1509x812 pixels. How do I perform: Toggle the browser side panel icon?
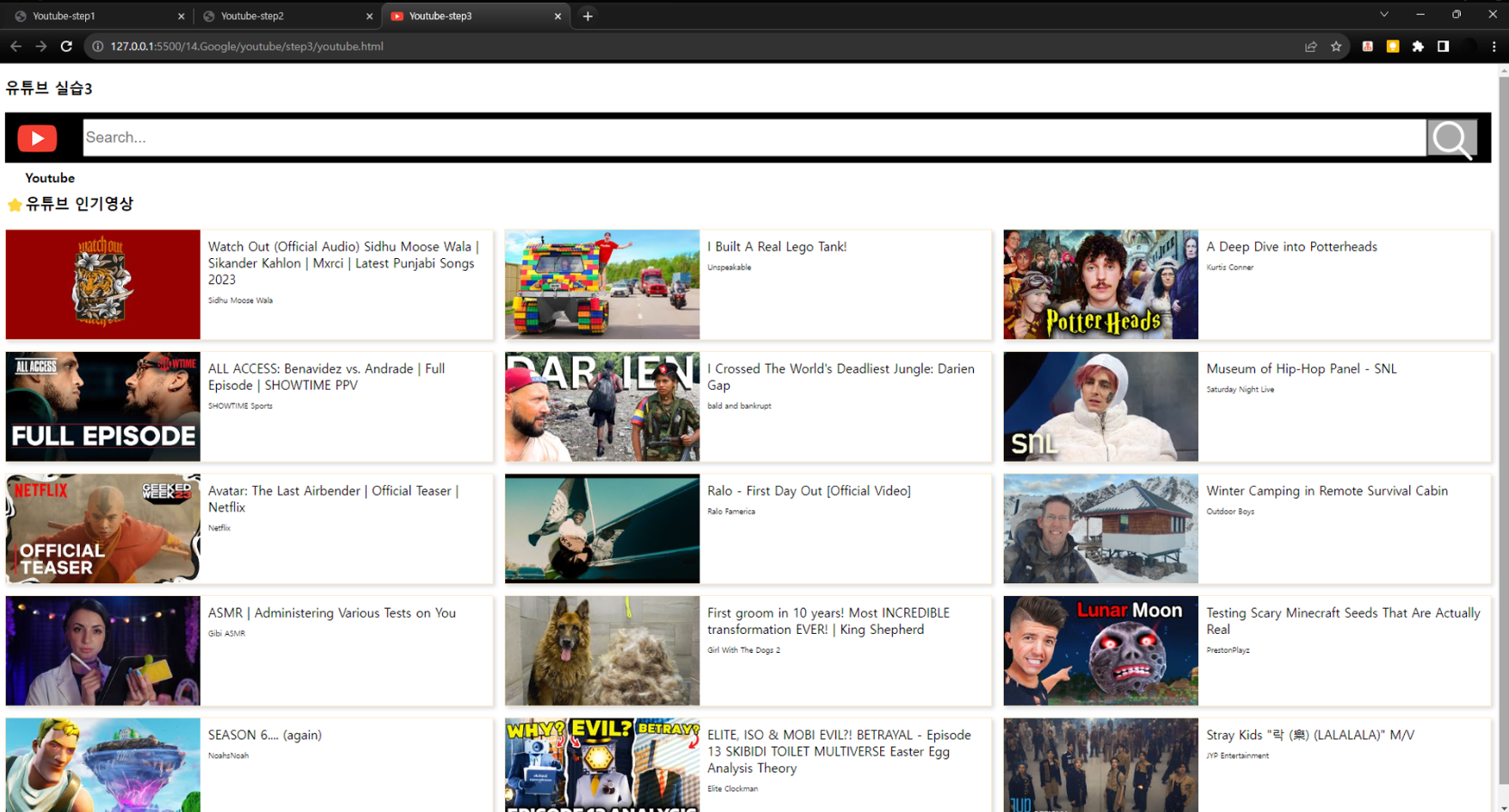[1443, 46]
